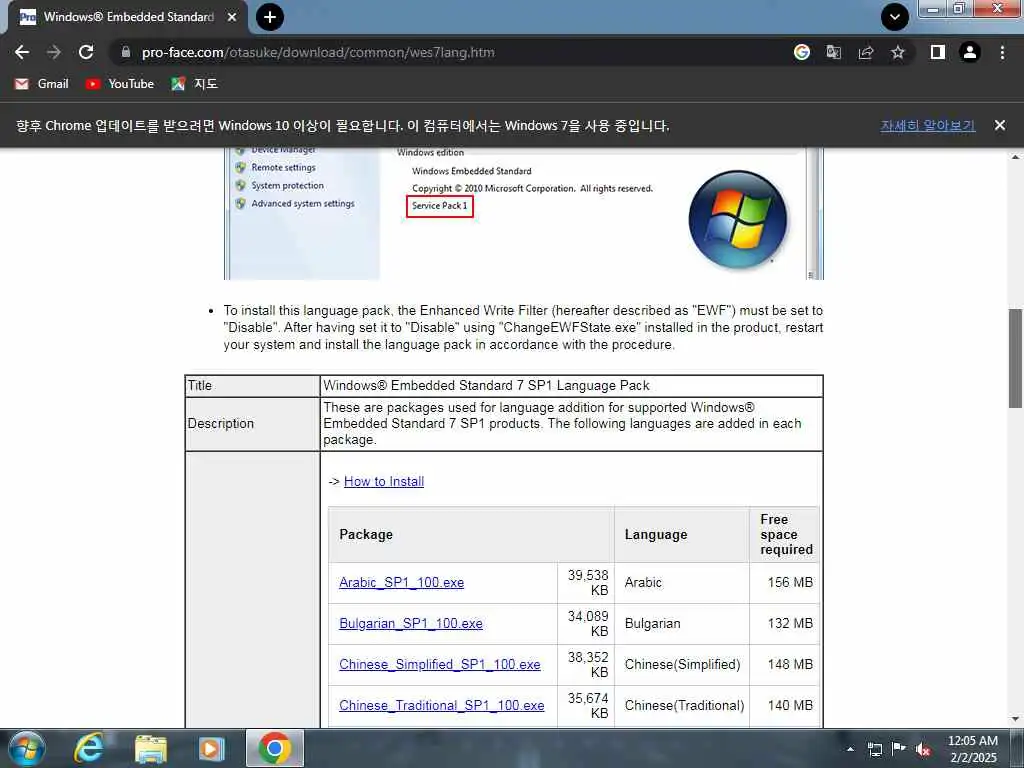The image size is (1024, 768).
Task: Go back to the previous page
Action: (22, 52)
